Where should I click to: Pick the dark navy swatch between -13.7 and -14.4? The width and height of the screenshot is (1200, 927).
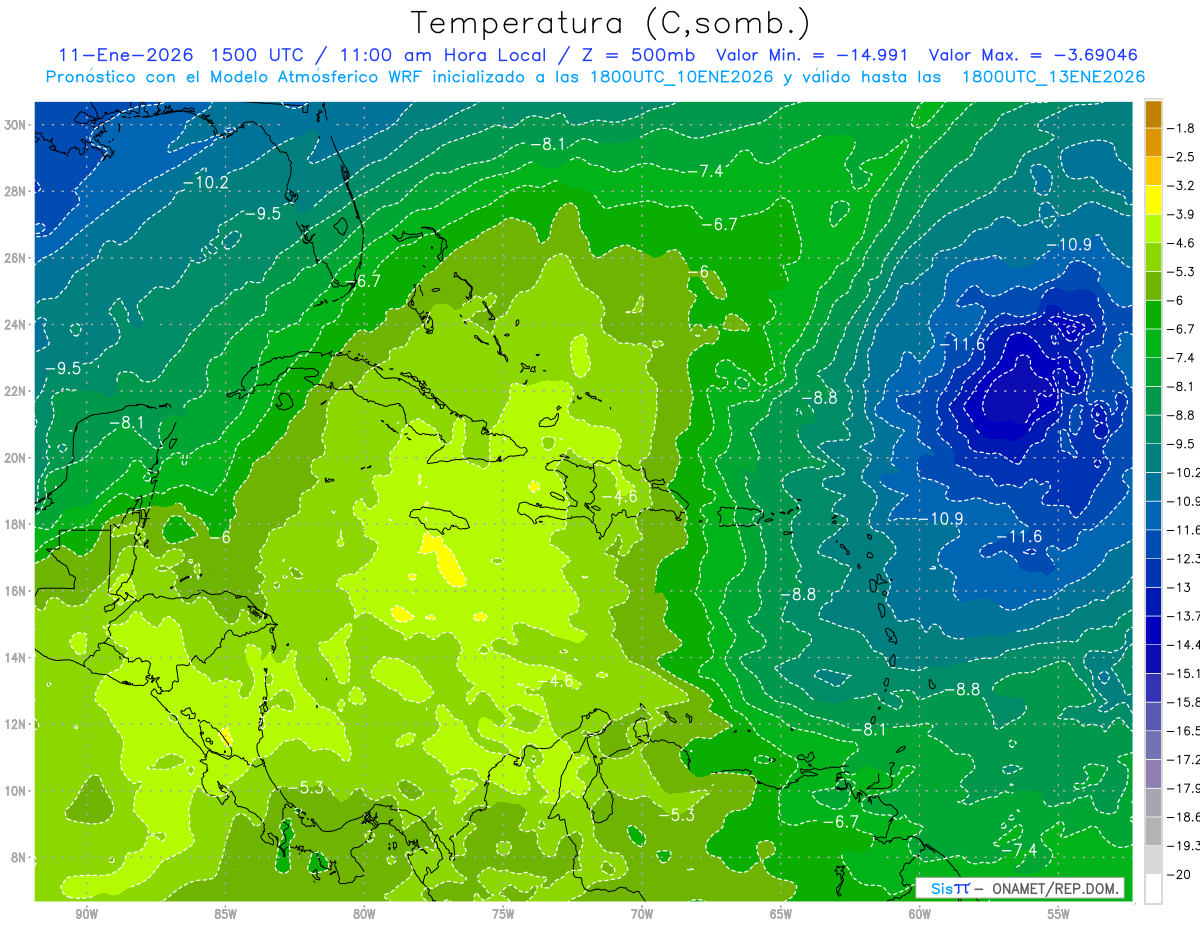click(1153, 630)
